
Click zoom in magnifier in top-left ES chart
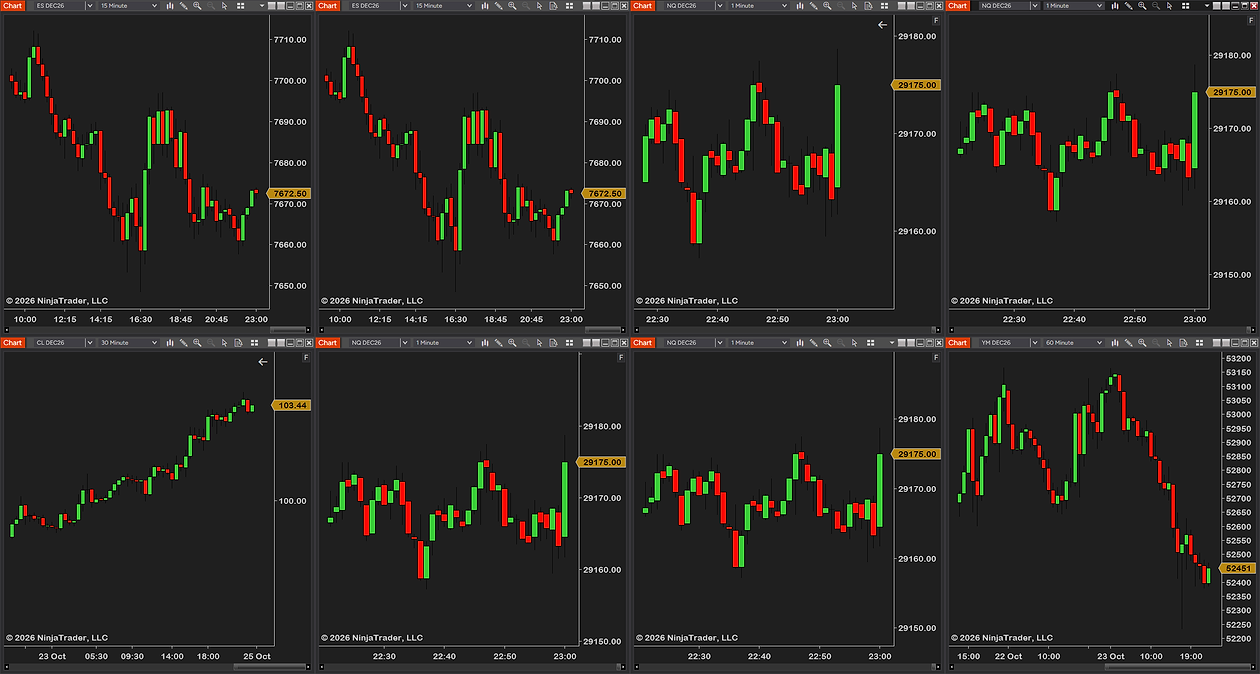click(197, 6)
